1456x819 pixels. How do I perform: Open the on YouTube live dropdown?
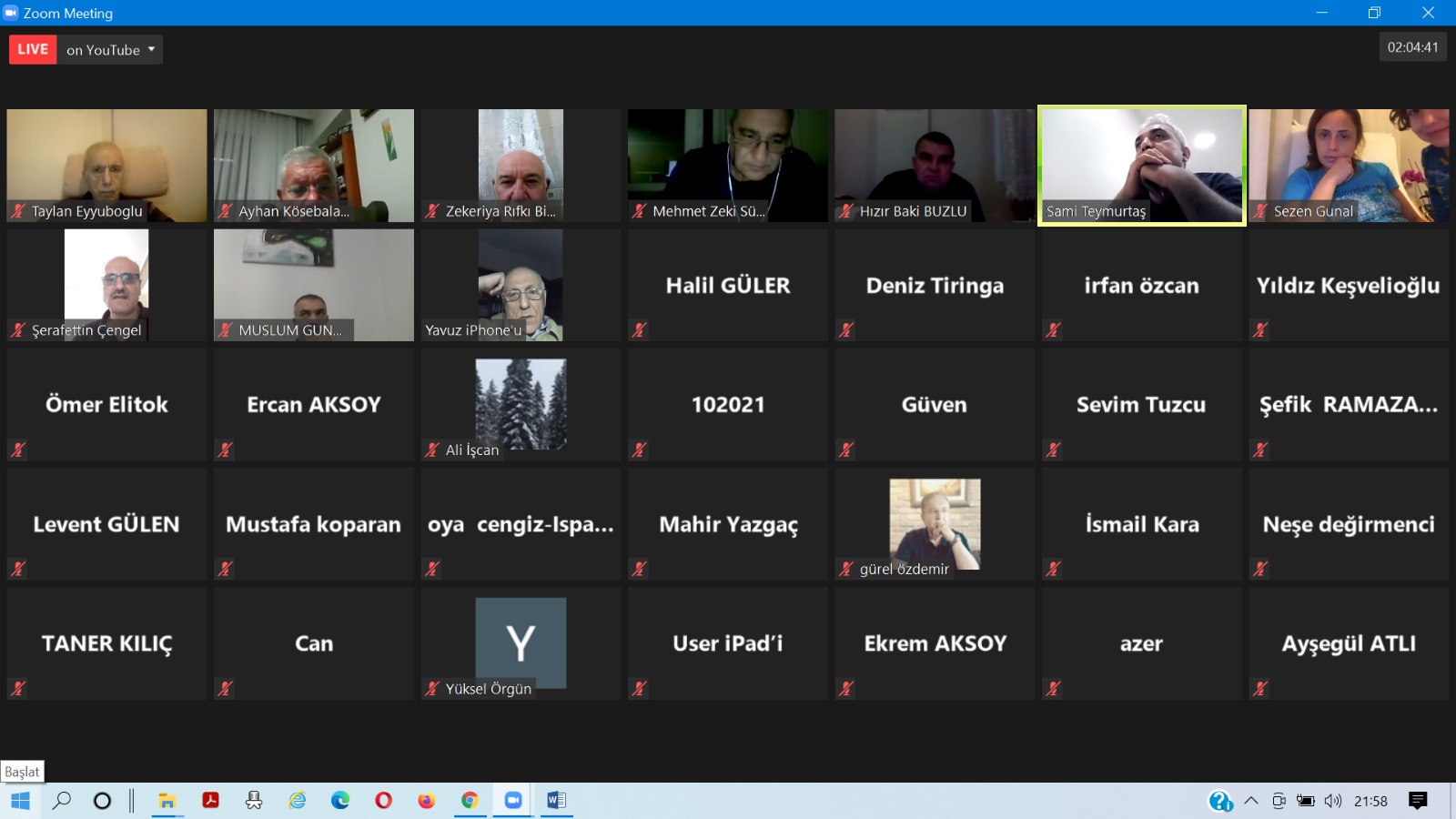pos(110,50)
